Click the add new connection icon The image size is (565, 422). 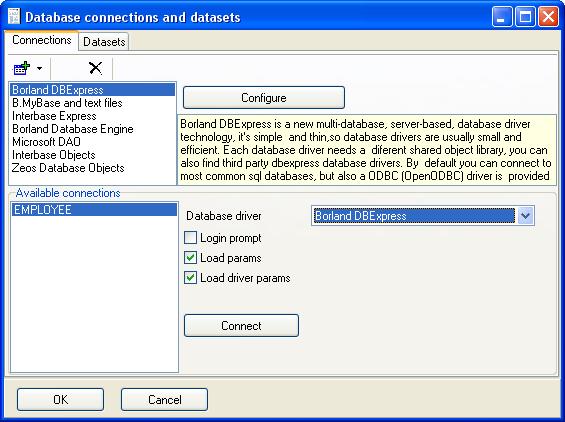click(22, 68)
